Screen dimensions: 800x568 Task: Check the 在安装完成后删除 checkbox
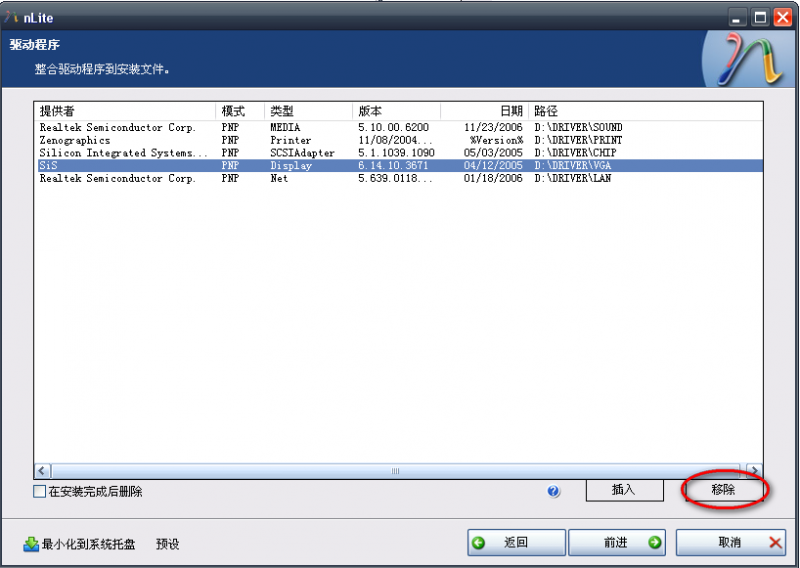(39, 491)
